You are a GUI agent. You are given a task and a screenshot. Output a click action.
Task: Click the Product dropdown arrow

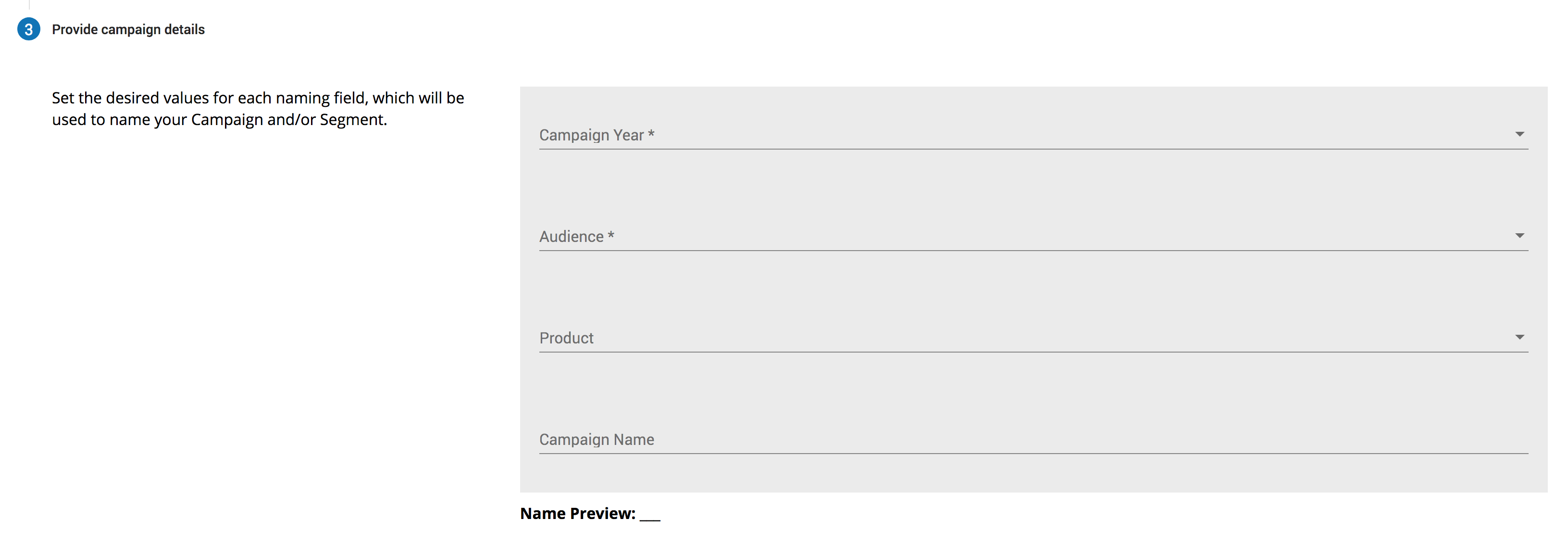1519,337
